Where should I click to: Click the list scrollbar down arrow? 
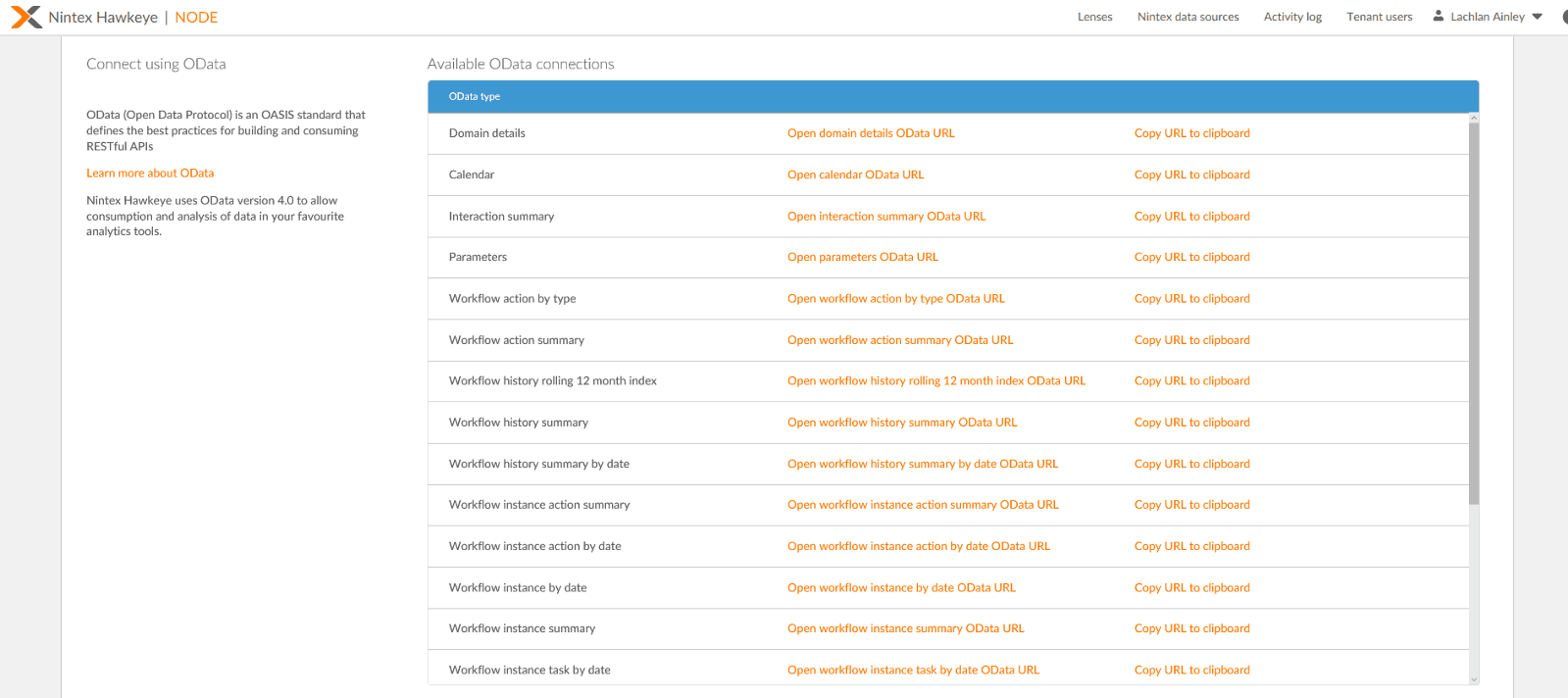(x=1474, y=679)
